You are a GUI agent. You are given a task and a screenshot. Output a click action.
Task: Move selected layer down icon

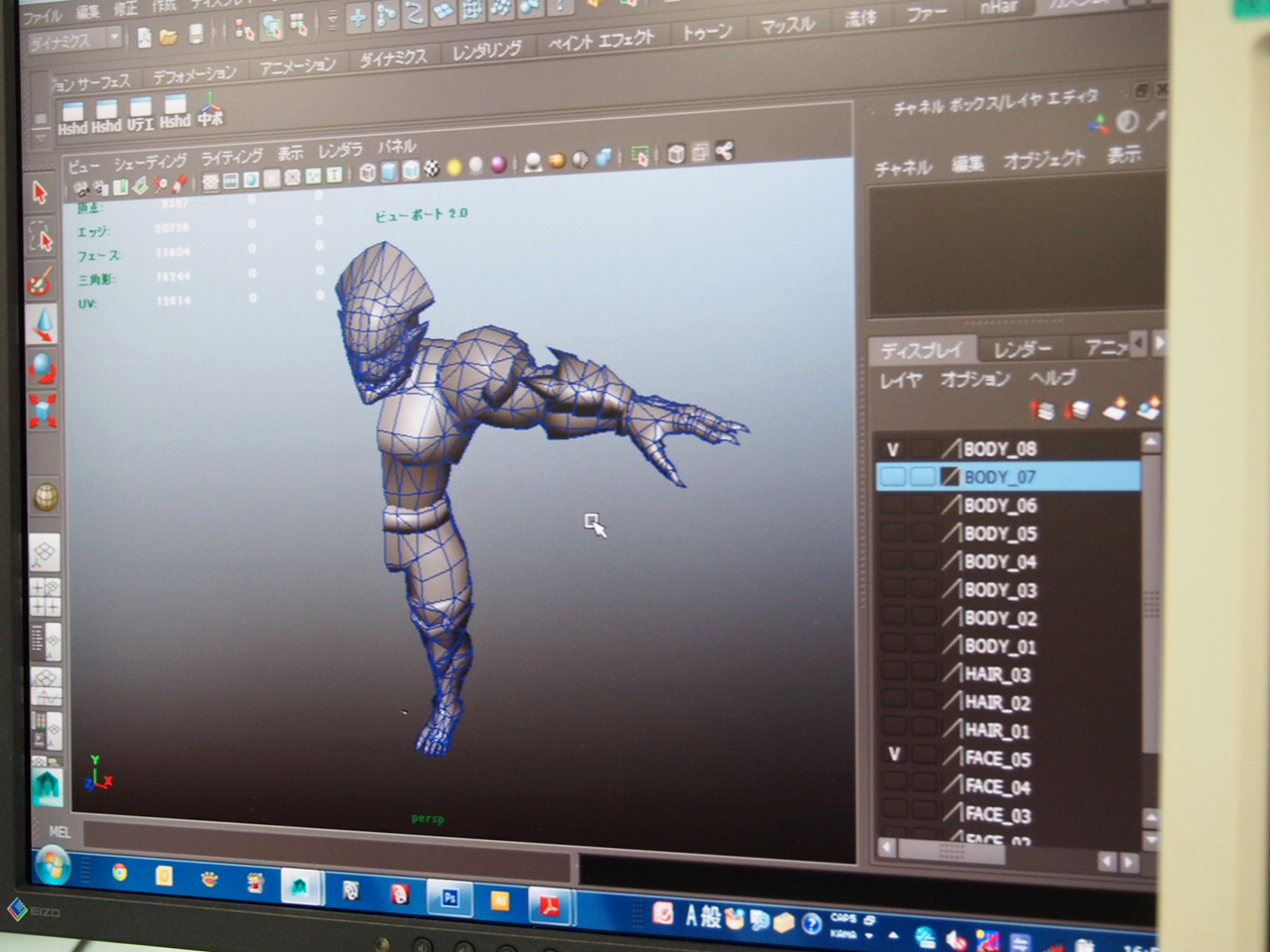[1078, 409]
